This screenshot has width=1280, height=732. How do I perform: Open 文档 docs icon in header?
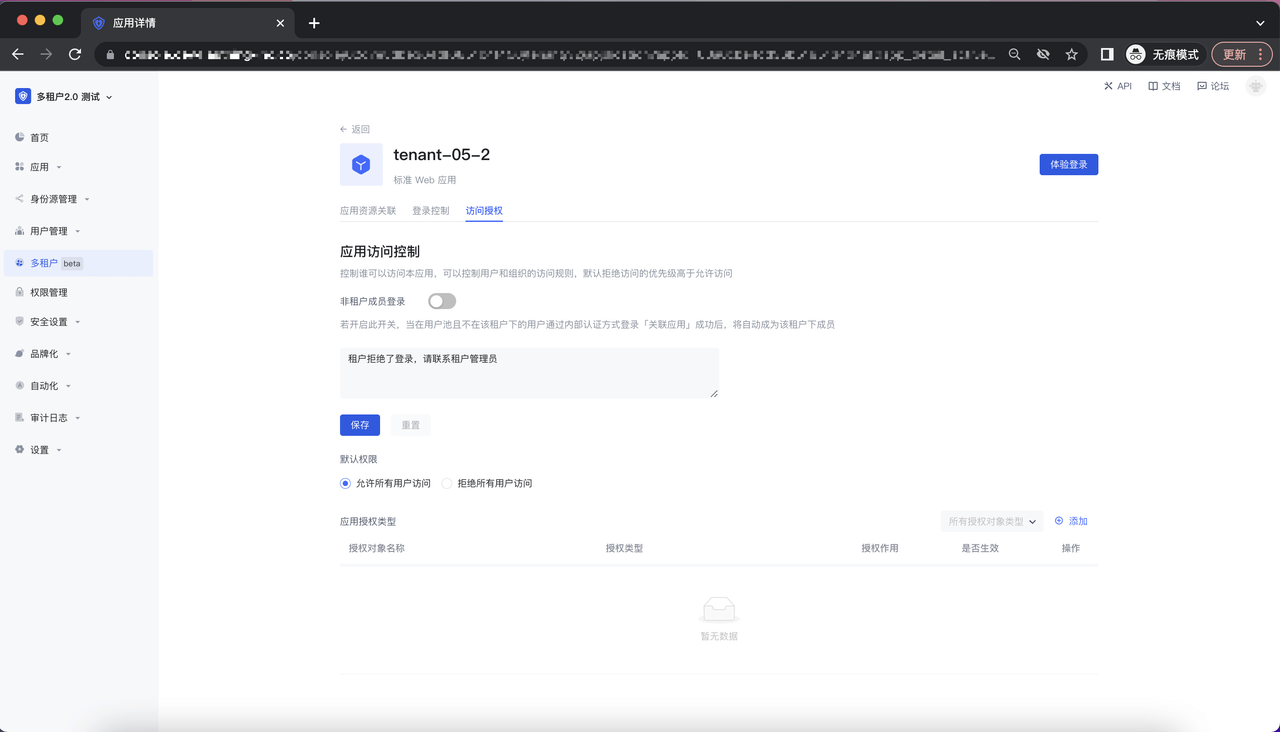1153,86
